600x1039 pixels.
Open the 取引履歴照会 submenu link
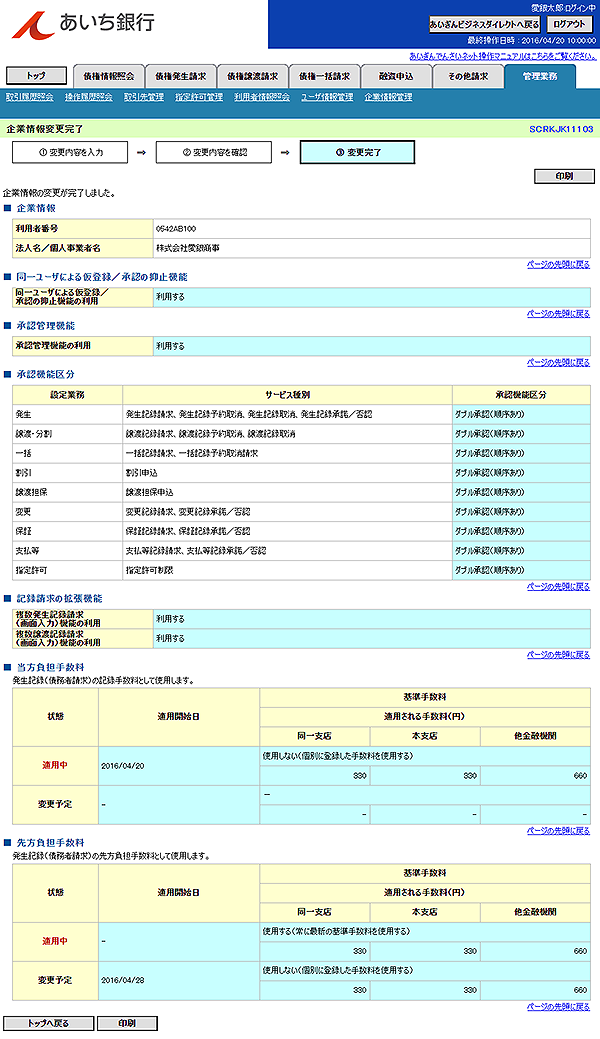tap(30, 97)
